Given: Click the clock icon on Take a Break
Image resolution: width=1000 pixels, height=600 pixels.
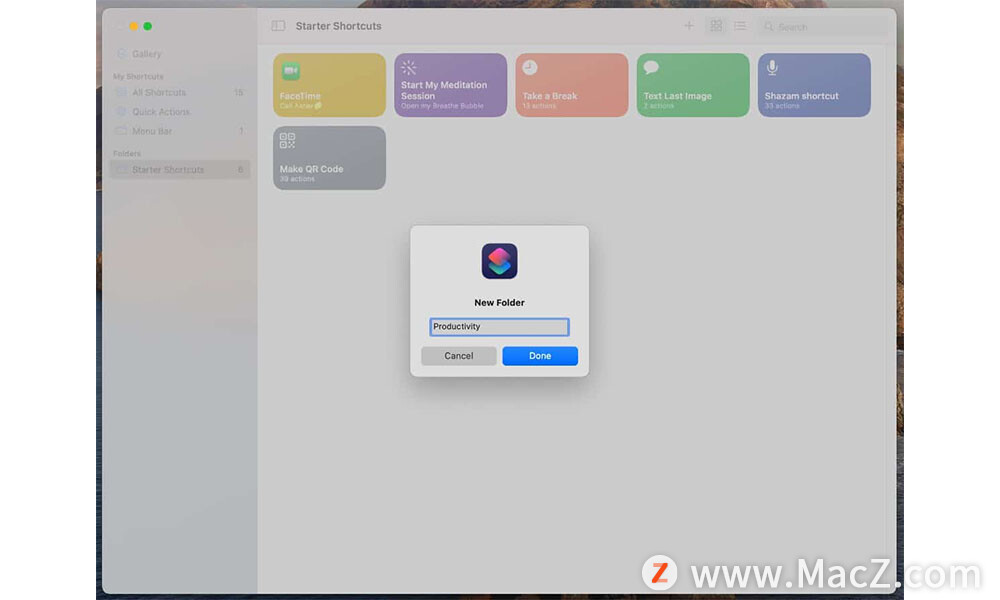Looking at the screenshot, I should coord(530,68).
